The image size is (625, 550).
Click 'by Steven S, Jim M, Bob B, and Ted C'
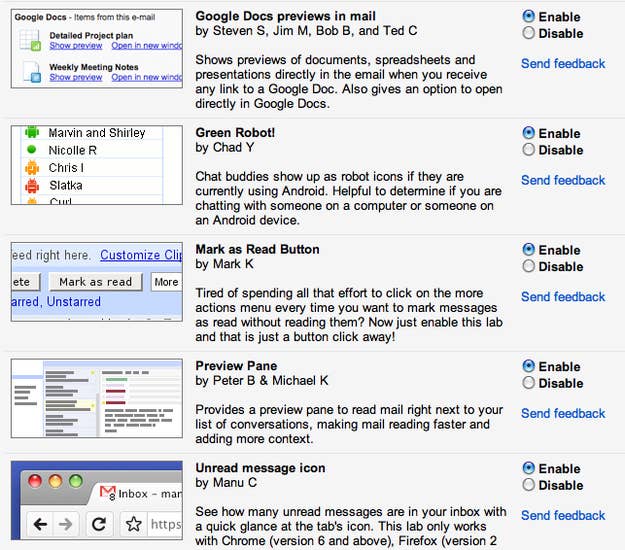pos(306,31)
